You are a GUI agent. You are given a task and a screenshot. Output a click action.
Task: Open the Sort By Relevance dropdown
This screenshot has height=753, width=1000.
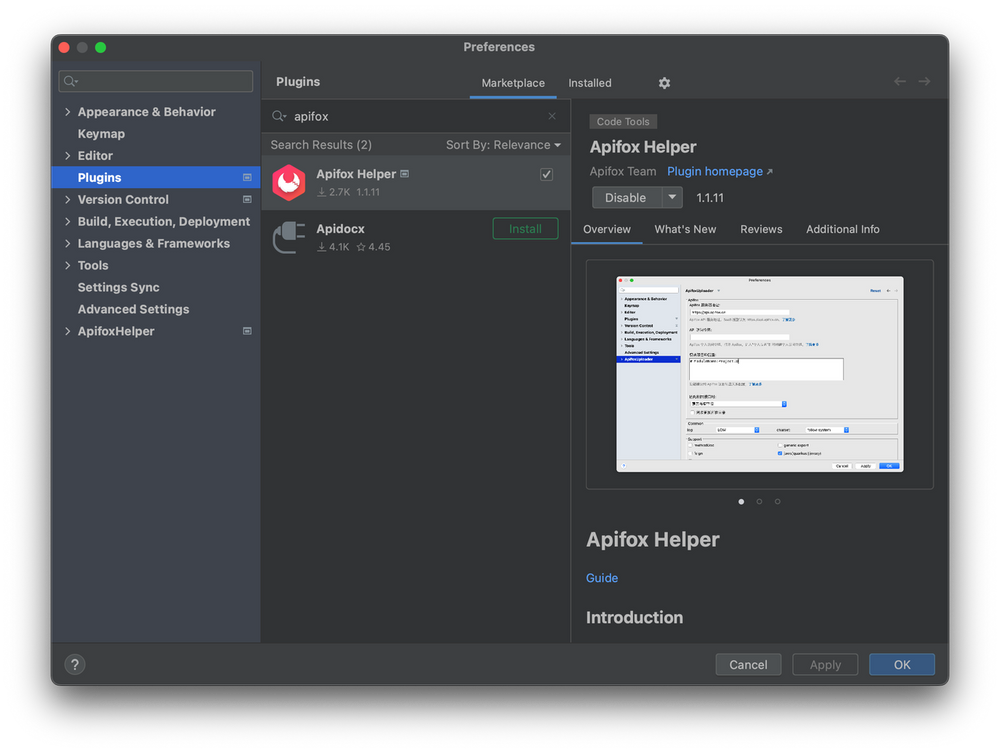pyautogui.click(x=503, y=144)
